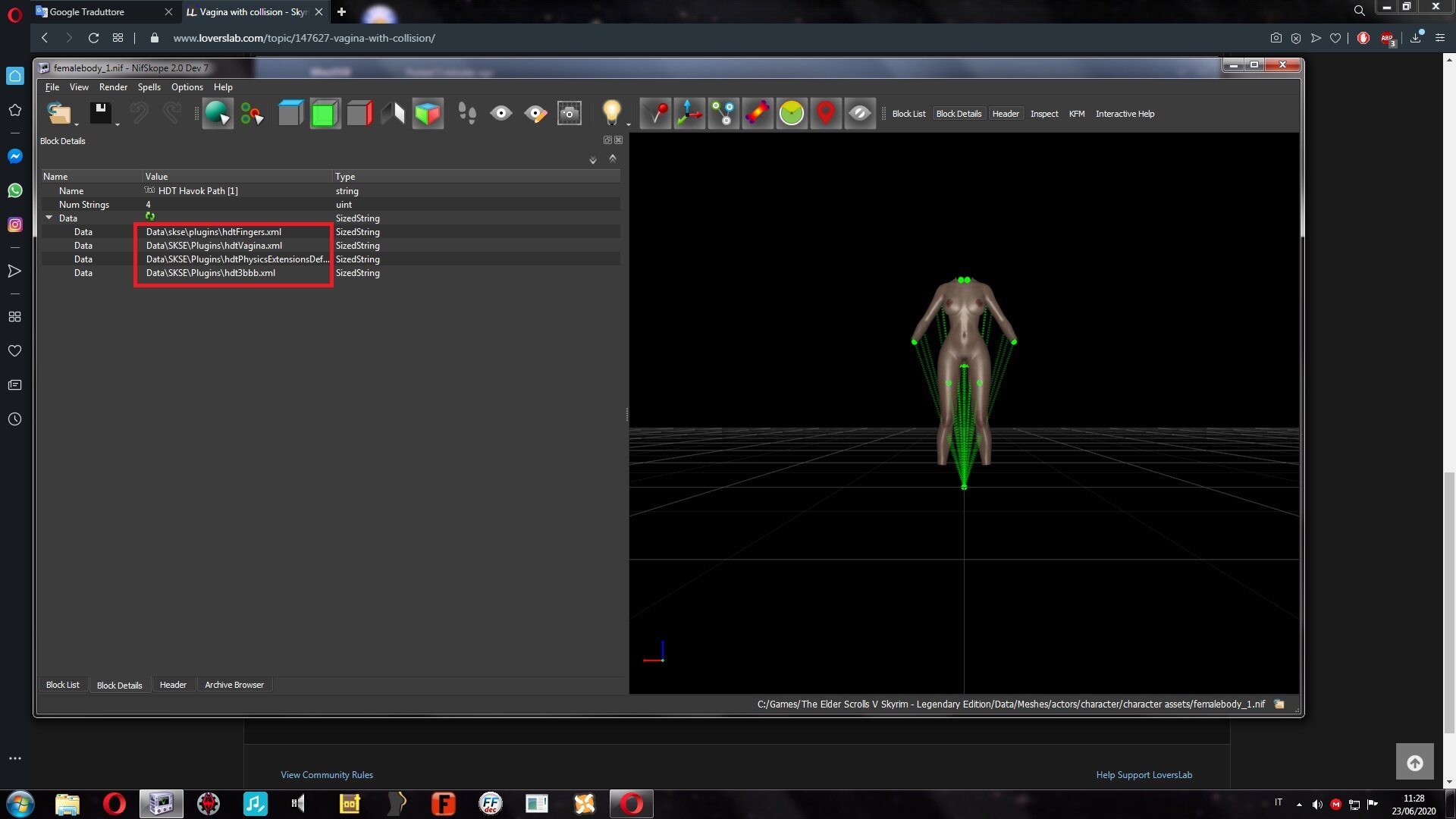
Task: Open dropdown arrow next to Save icon
Action: pos(118,124)
